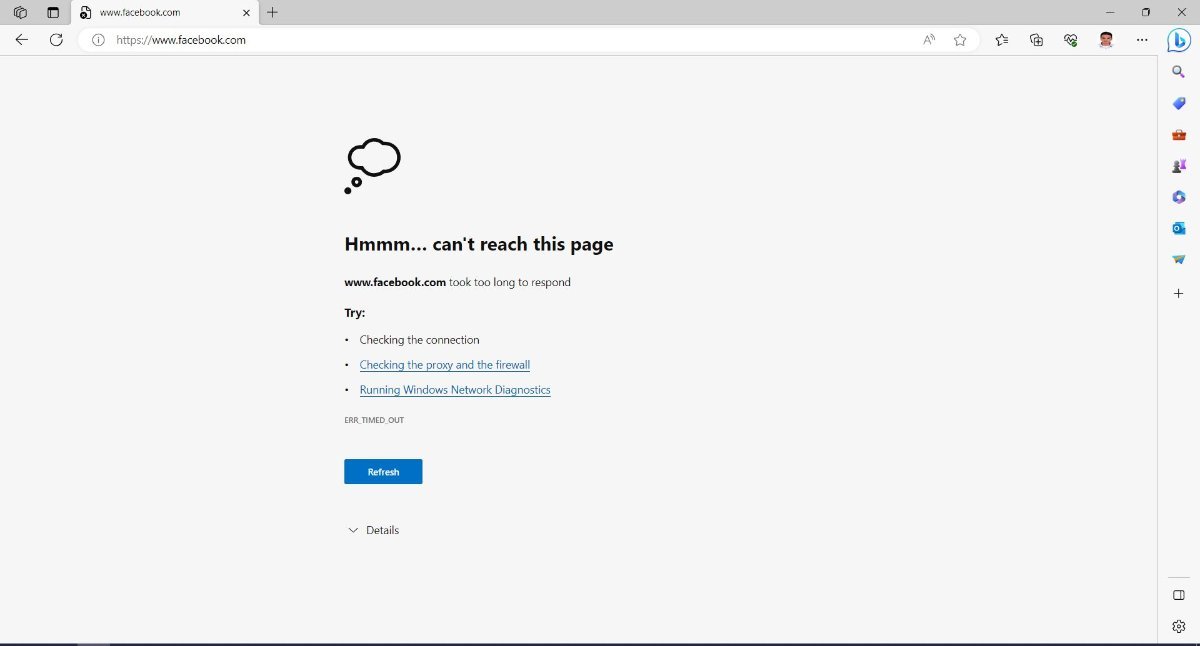Image resolution: width=1200 pixels, height=646 pixels.
Task: Open the sidebar Drop icon
Action: pos(1178,259)
